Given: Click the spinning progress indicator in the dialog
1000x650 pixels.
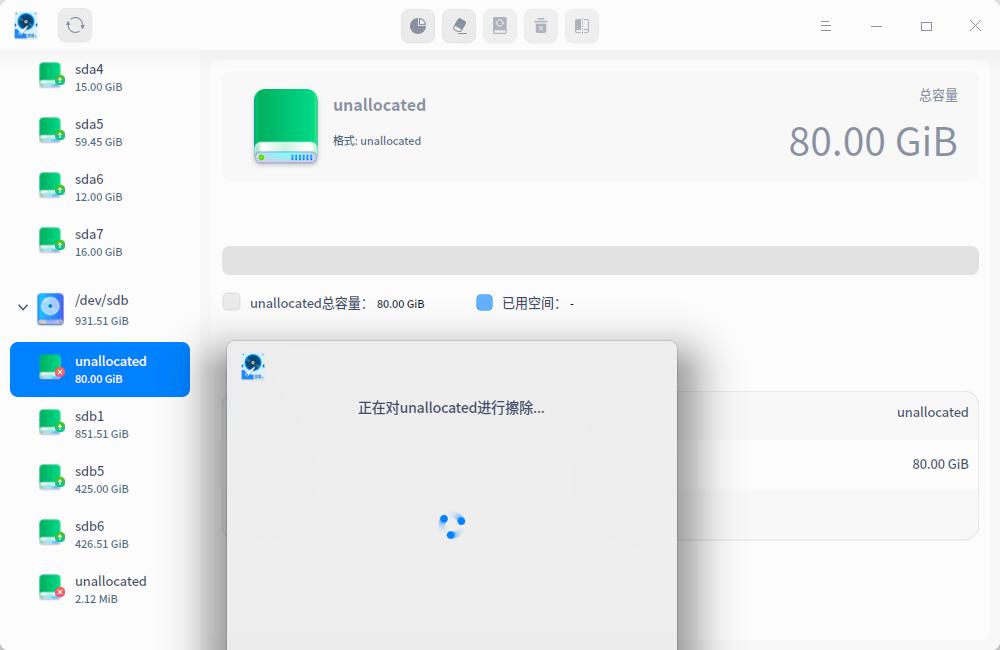Looking at the screenshot, I should coord(451,525).
